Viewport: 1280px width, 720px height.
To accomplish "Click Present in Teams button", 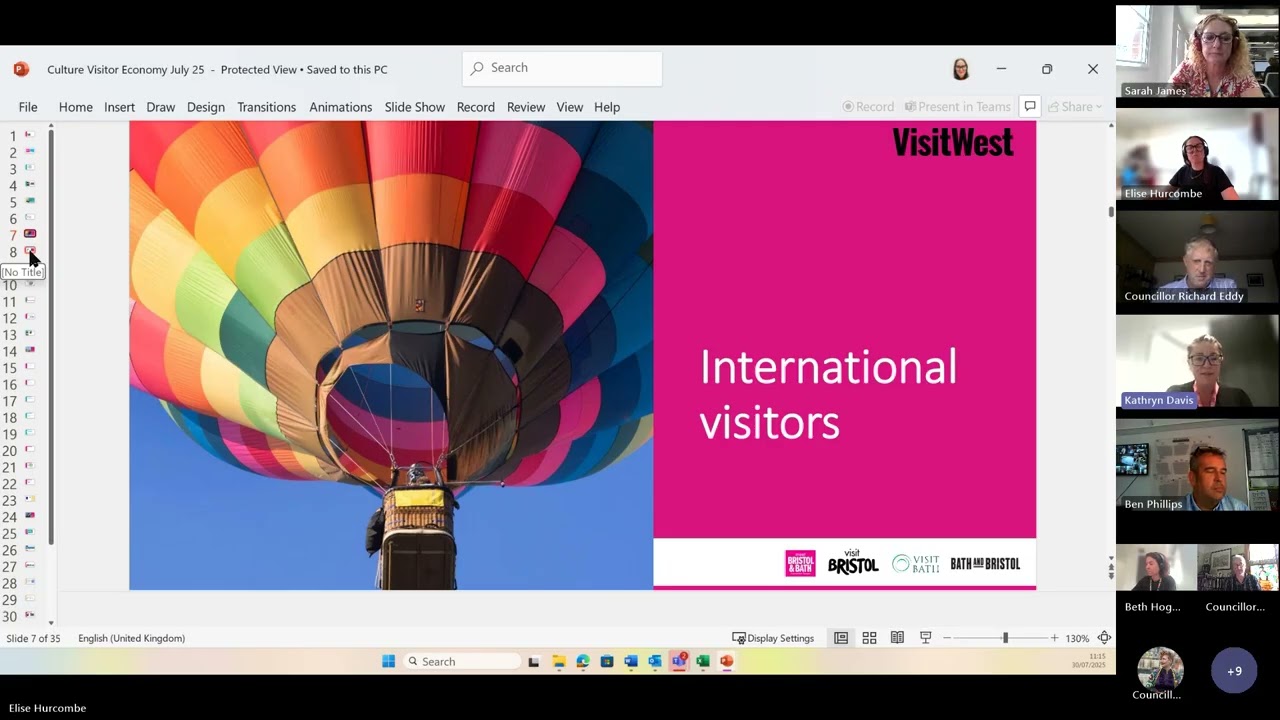I will tap(957, 107).
